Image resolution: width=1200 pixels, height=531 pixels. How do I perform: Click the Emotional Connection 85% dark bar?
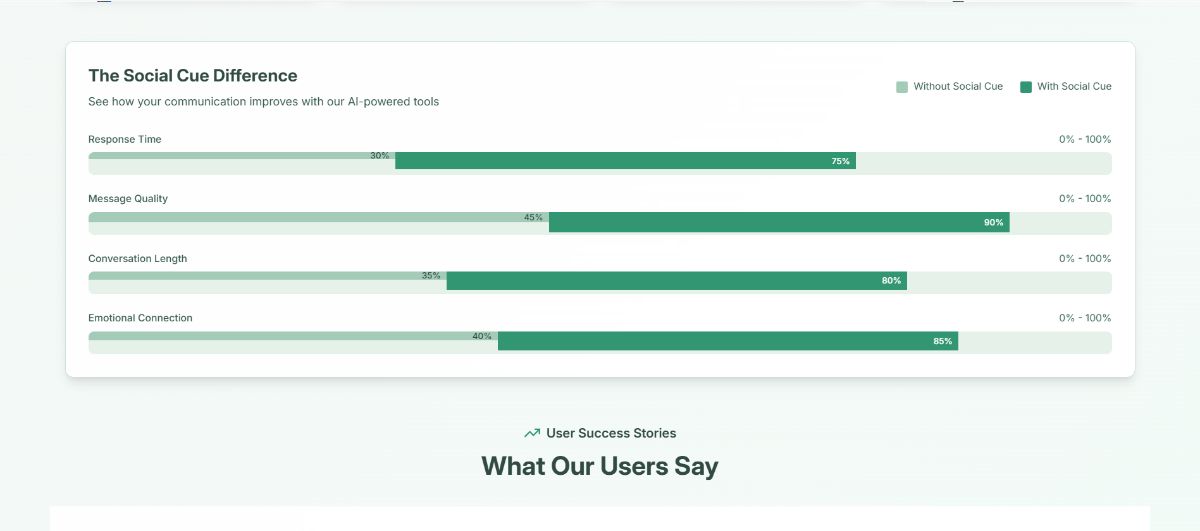click(x=728, y=341)
